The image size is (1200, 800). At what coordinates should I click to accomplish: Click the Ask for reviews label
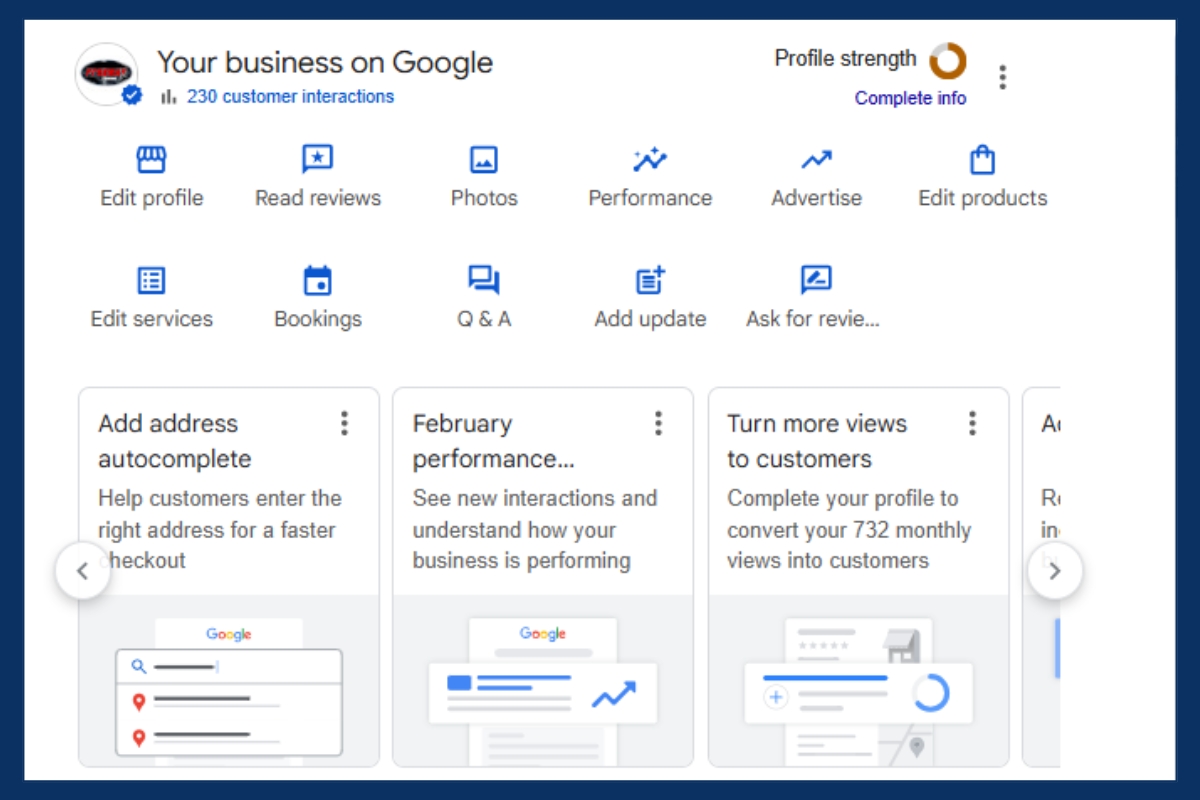[x=813, y=319]
